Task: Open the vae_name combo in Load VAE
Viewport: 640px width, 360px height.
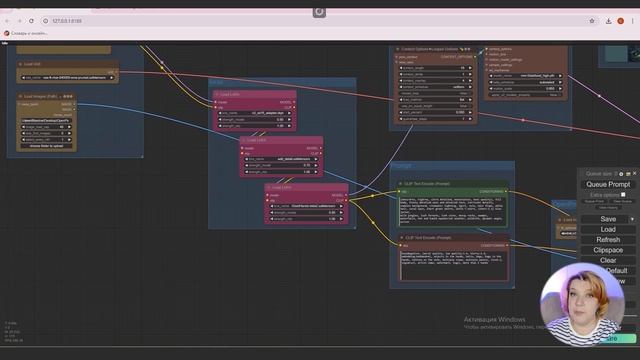Action: [67, 78]
